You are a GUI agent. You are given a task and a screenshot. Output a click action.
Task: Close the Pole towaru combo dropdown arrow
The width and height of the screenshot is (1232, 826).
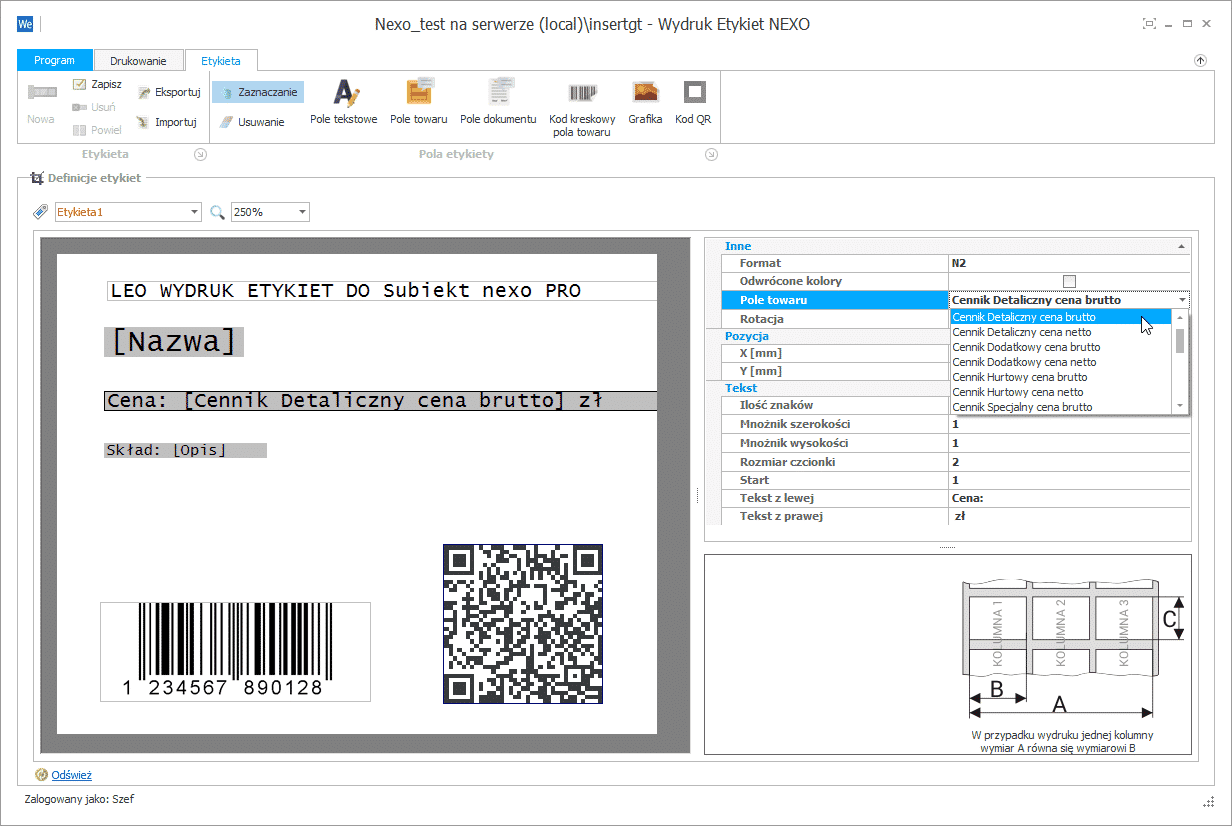coord(1183,300)
